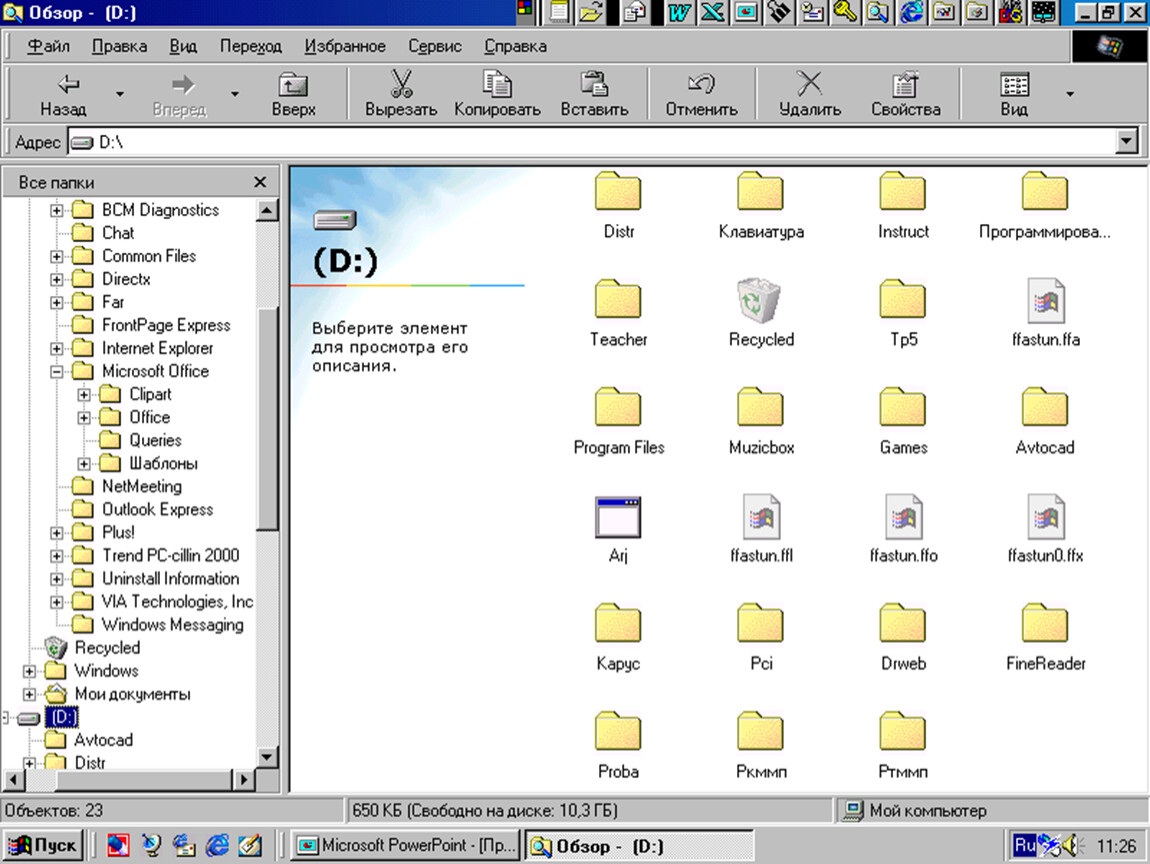This screenshot has width=1150, height=864.
Task: Click the Вставить (Paste) toolbar icon
Action: (594, 84)
